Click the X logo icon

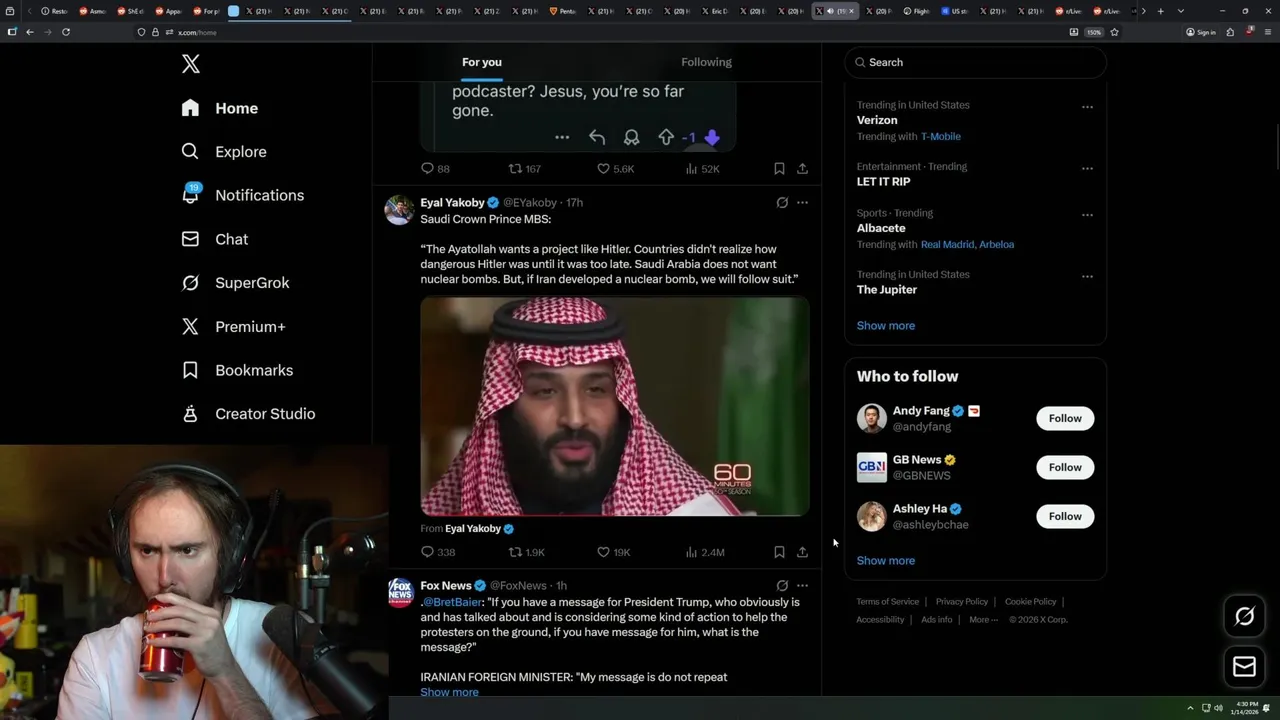click(x=191, y=64)
